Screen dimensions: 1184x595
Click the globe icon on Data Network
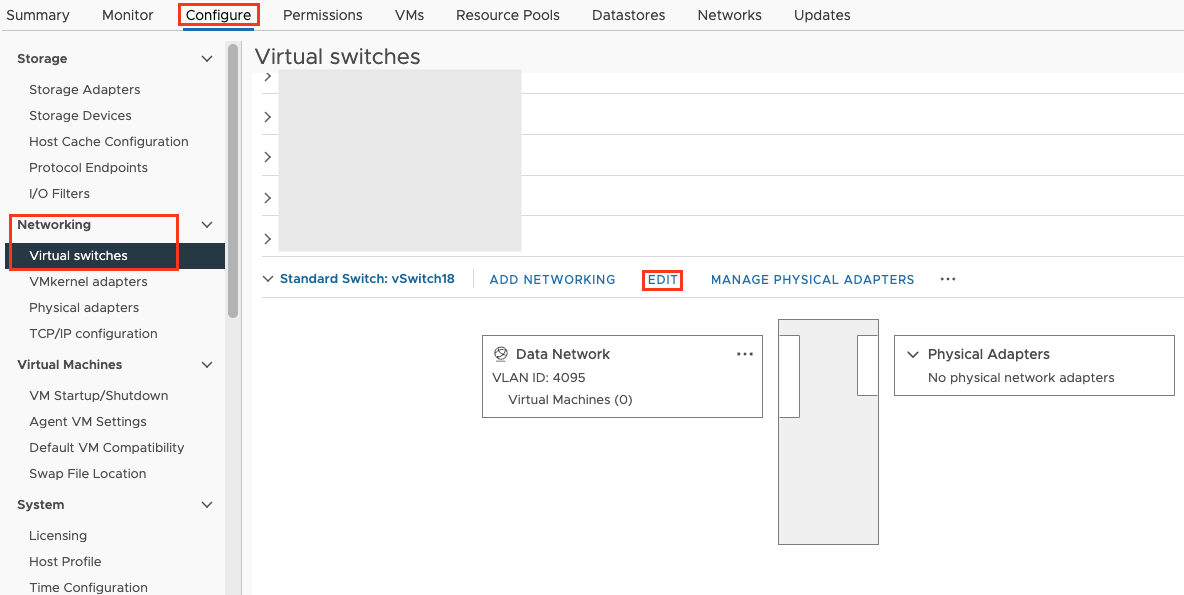(501, 353)
